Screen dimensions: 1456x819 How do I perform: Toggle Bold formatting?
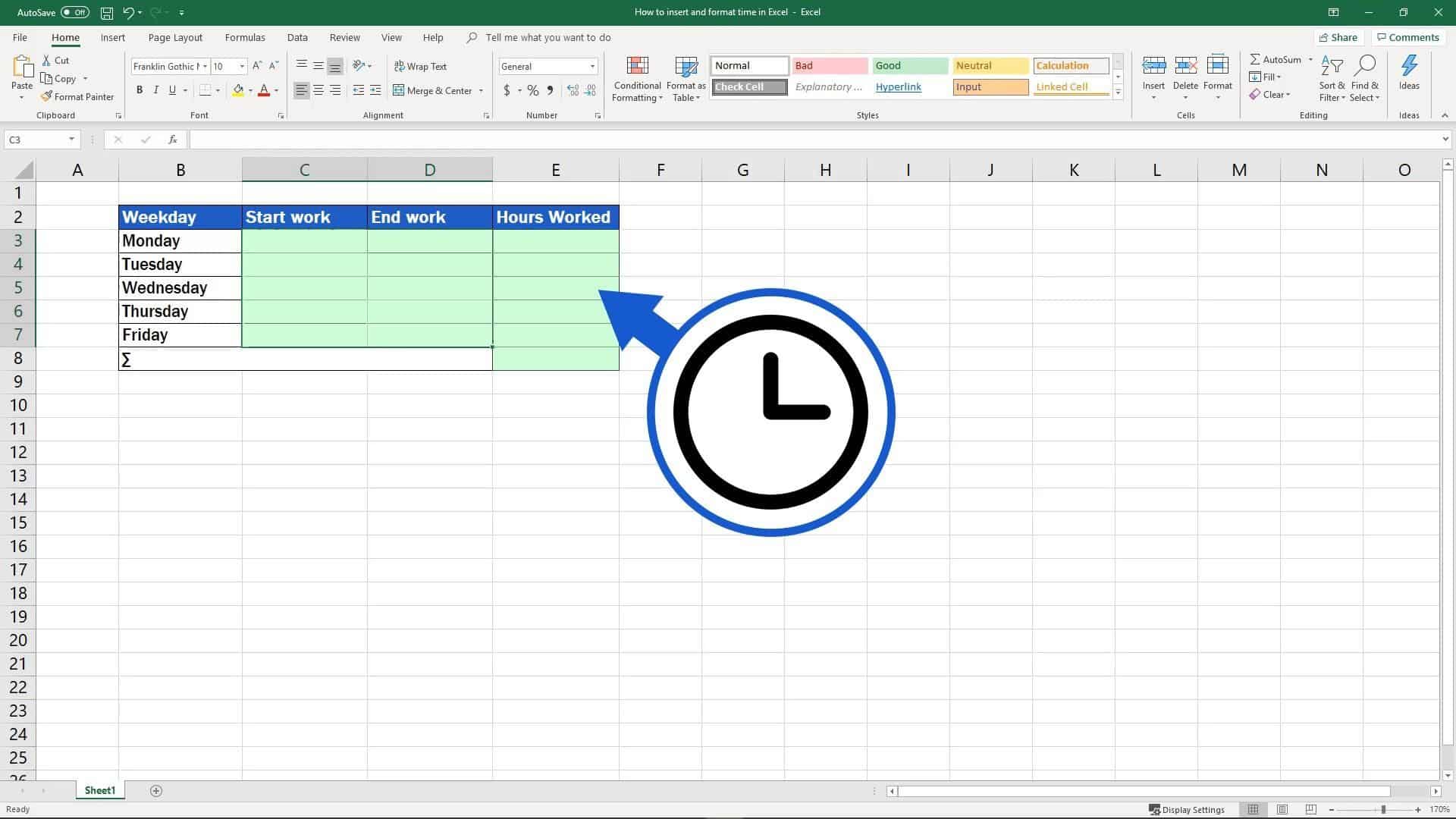pyautogui.click(x=140, y=90)
